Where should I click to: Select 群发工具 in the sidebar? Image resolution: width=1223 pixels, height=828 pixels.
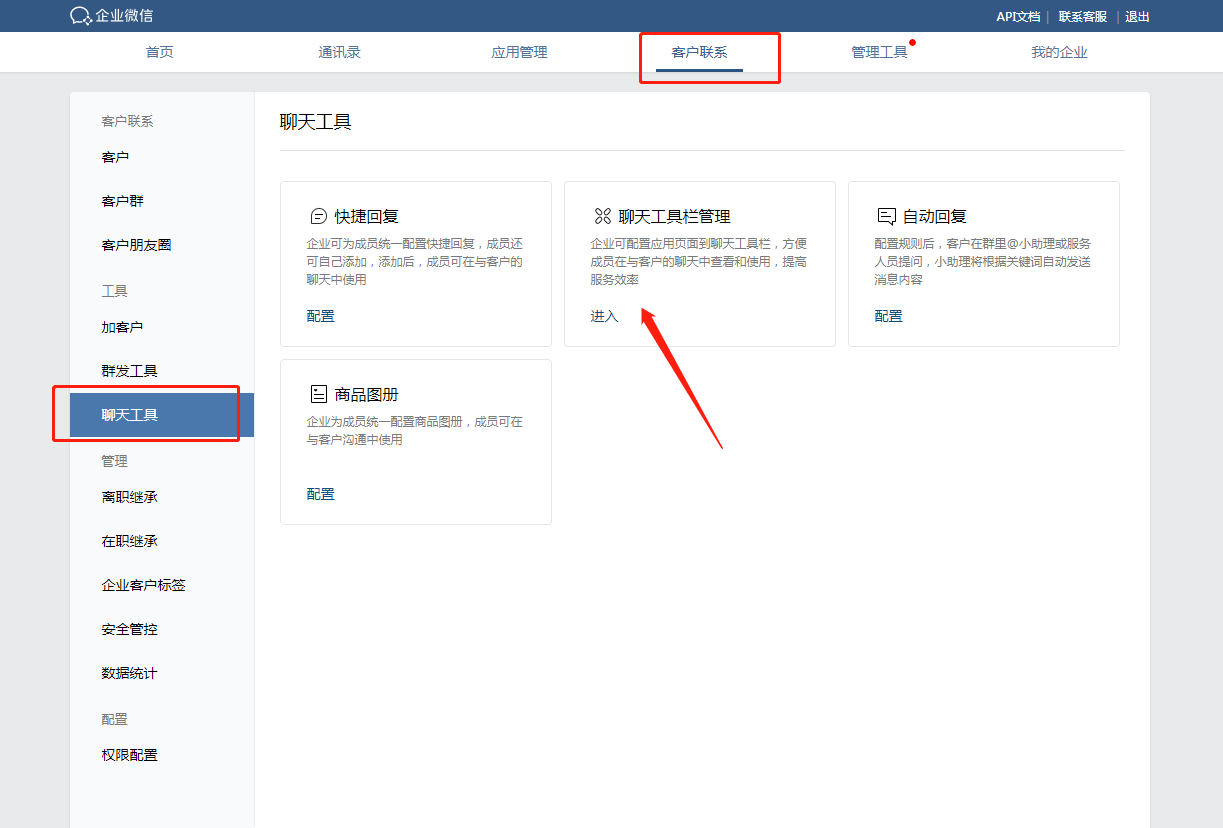click(129, 371)
